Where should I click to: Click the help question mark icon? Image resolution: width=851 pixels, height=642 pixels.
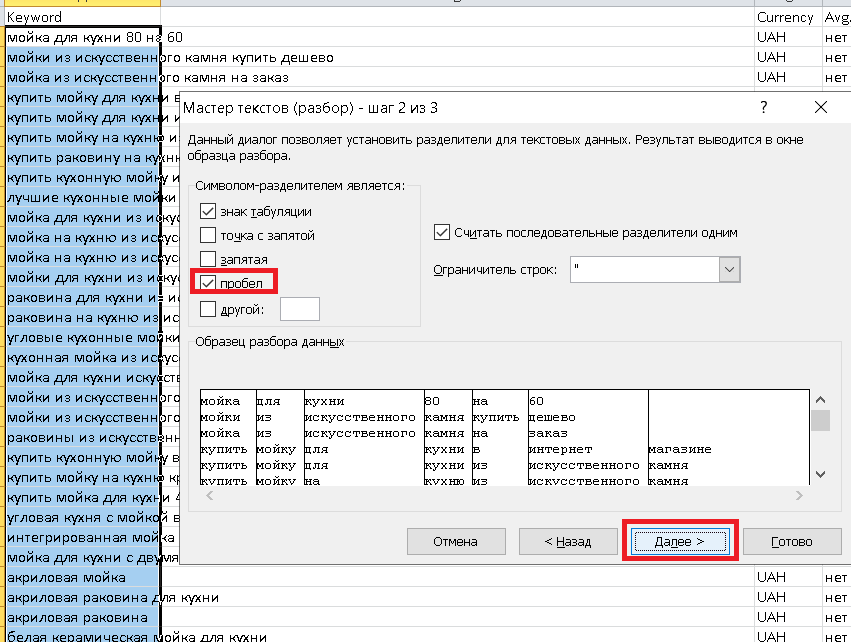(x=764, y=107)
